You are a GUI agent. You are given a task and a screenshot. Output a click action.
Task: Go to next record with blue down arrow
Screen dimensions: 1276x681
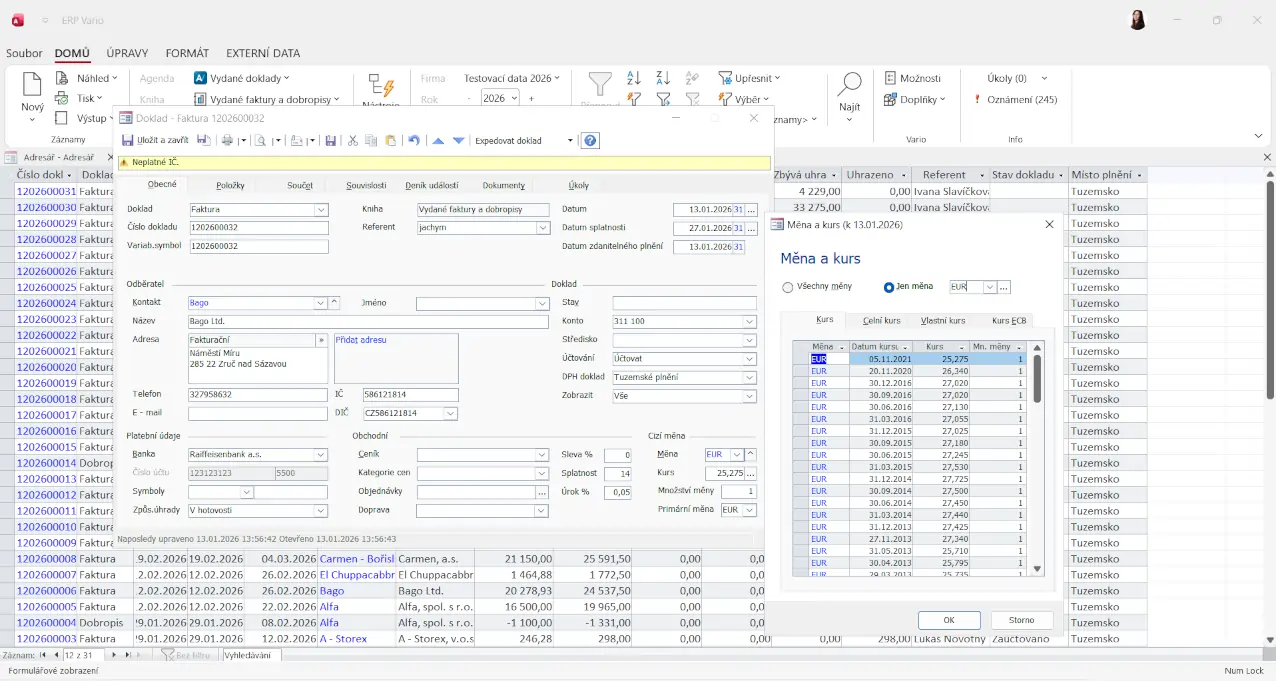[458, 141]
